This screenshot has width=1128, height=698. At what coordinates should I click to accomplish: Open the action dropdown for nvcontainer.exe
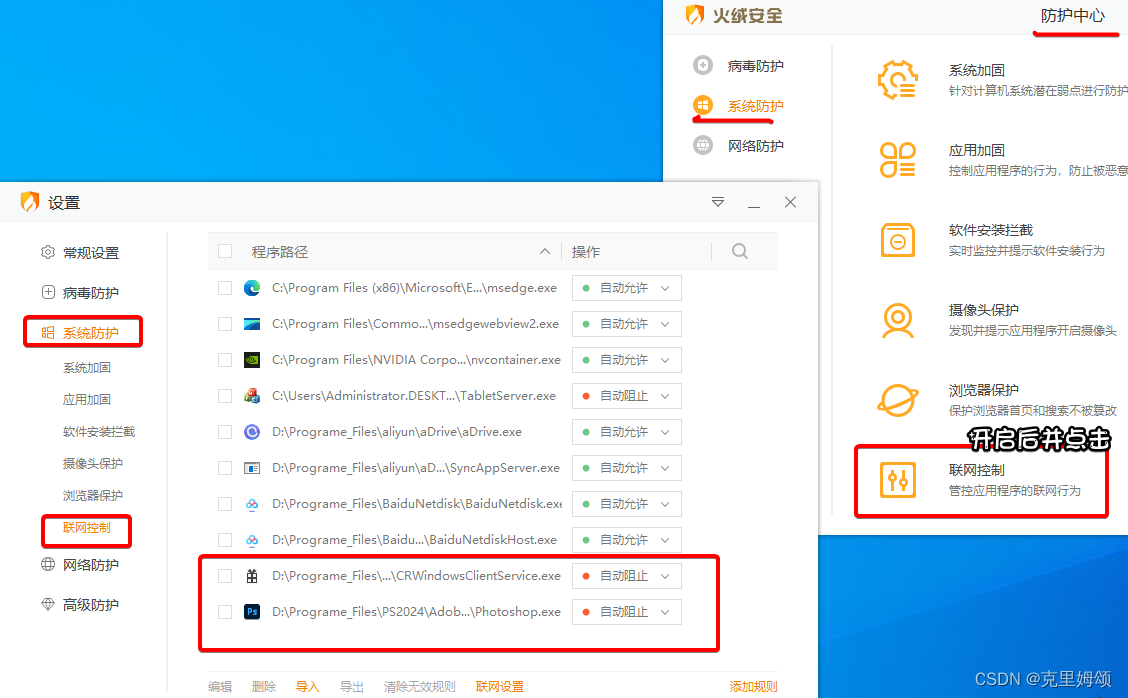(x=627, y=360)
